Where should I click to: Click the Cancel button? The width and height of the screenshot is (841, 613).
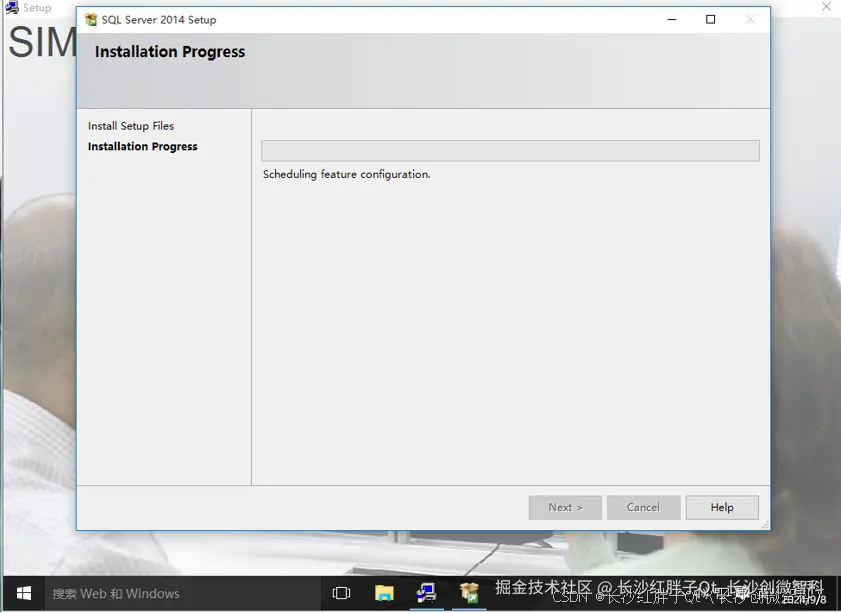[x=643, y=507]
